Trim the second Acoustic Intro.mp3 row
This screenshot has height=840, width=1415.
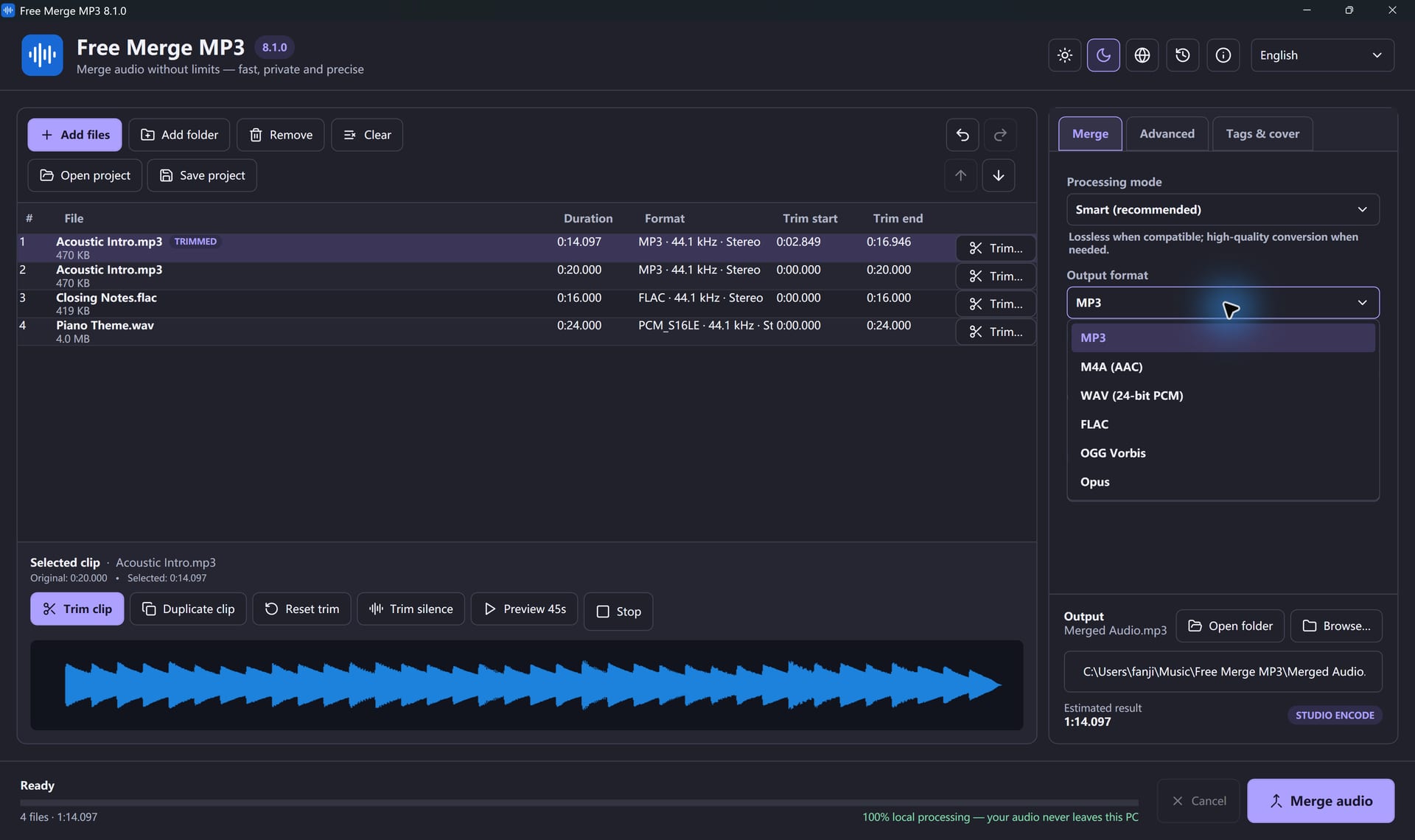pos(995,276)
